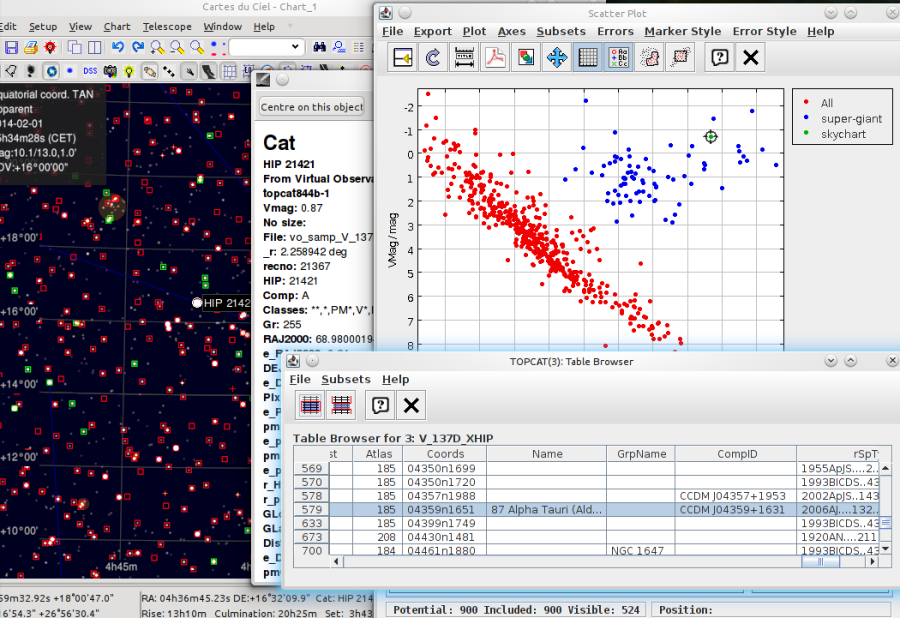Viewport: 900px width, 618px height.
Task: Save the chart in Cartes du Ciel
Action: click(11, 47)
